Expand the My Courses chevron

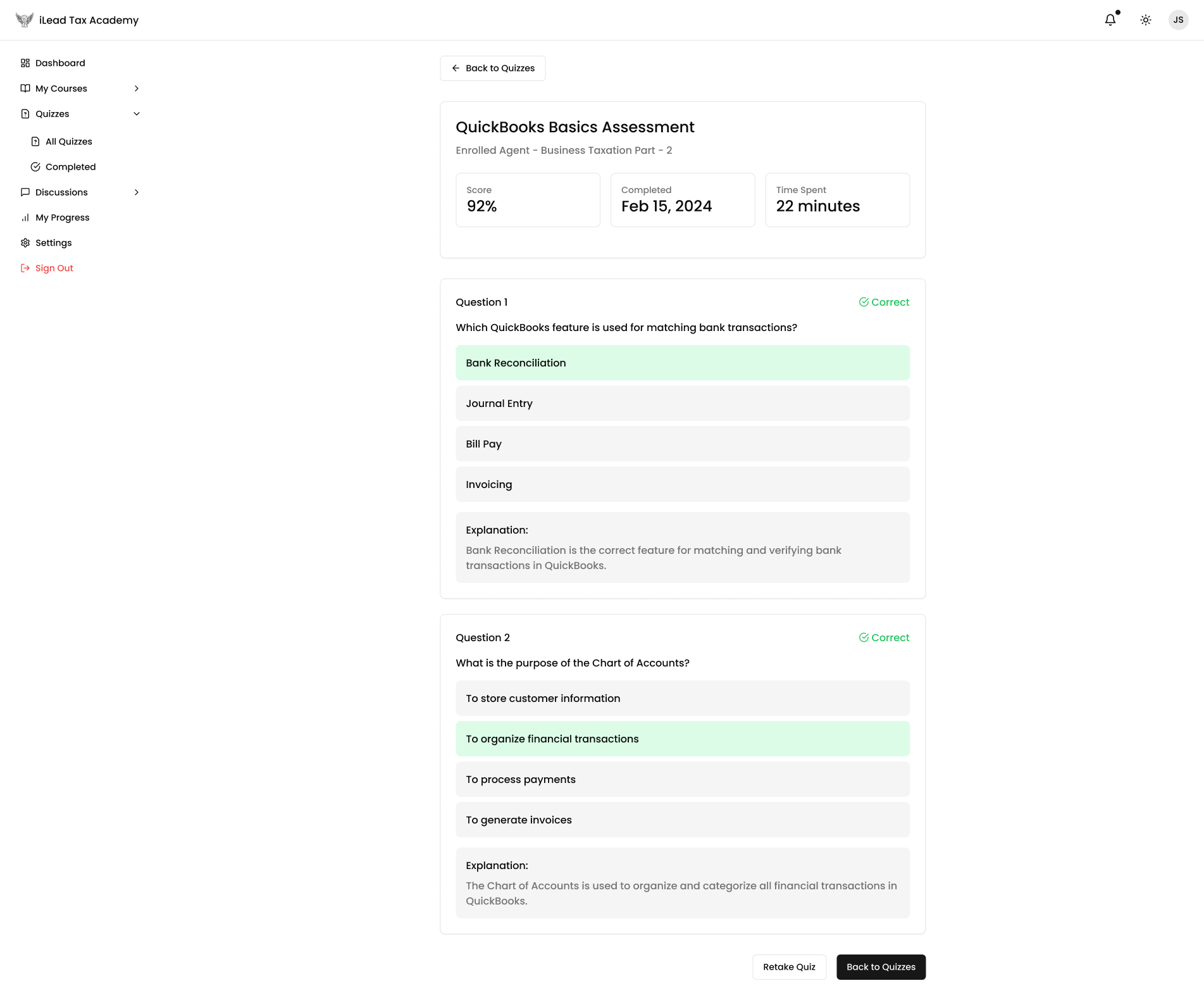tap(137, 89)
